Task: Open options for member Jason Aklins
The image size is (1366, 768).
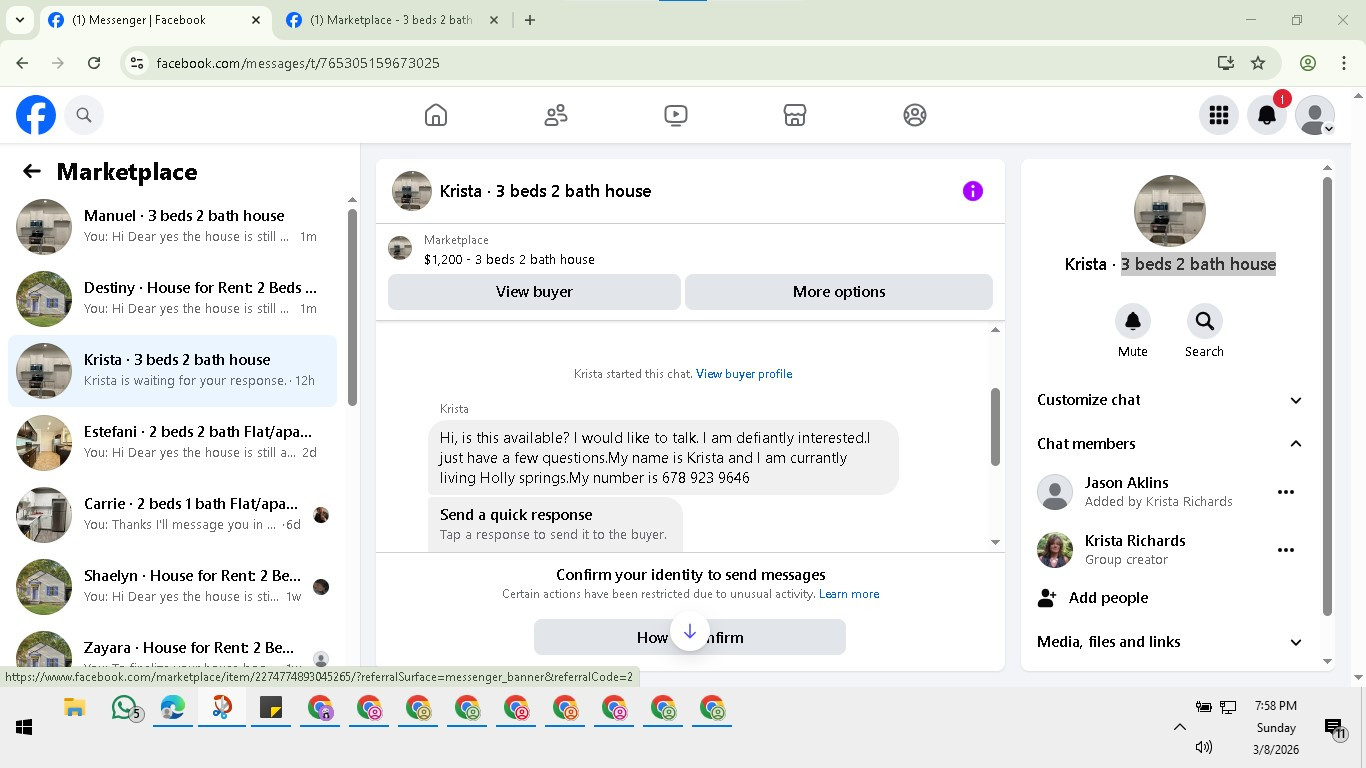Action: pyautogui.click(x=1286, y=492)
